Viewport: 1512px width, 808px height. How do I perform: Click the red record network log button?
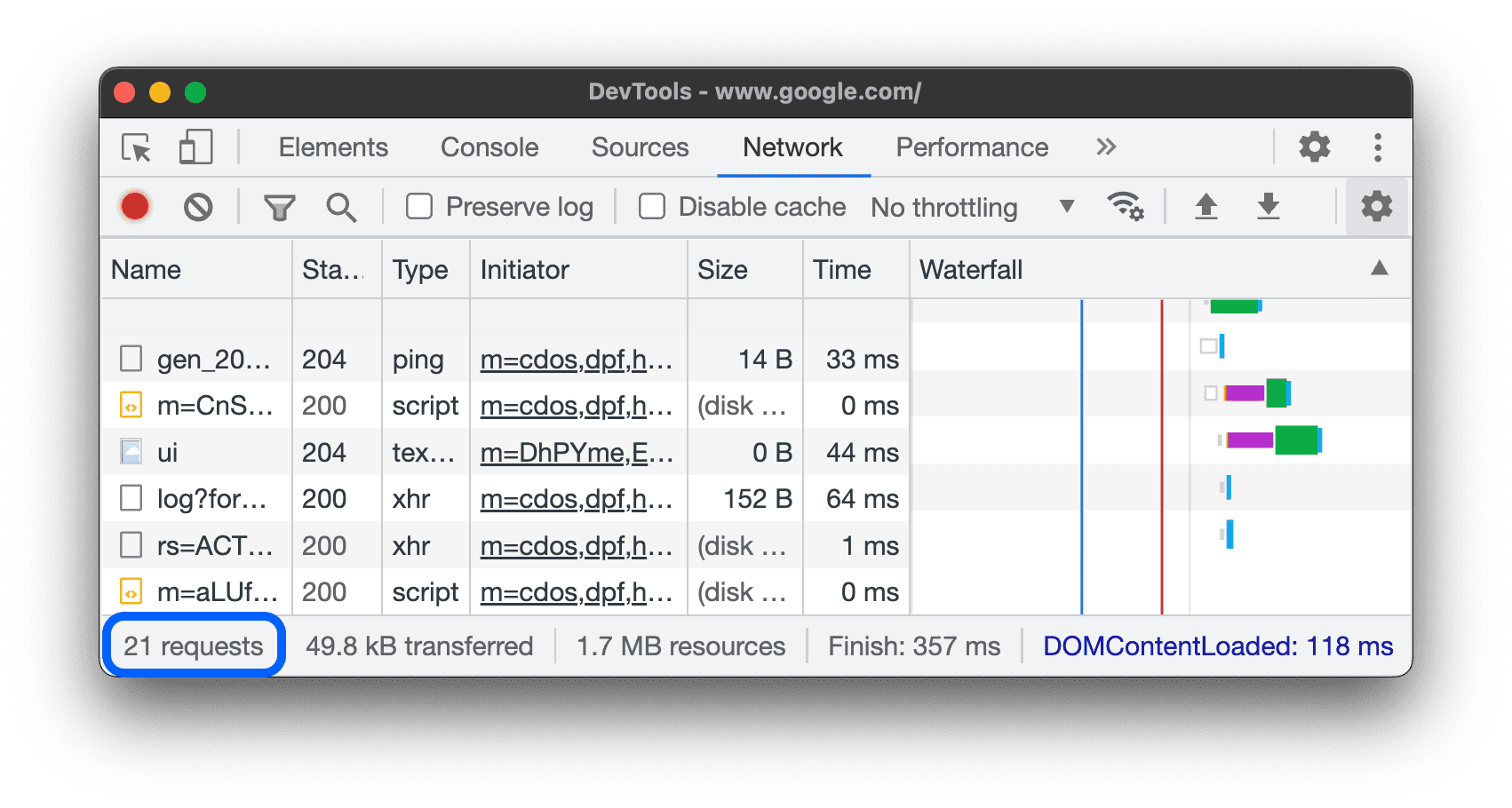(x=135, y=206)
